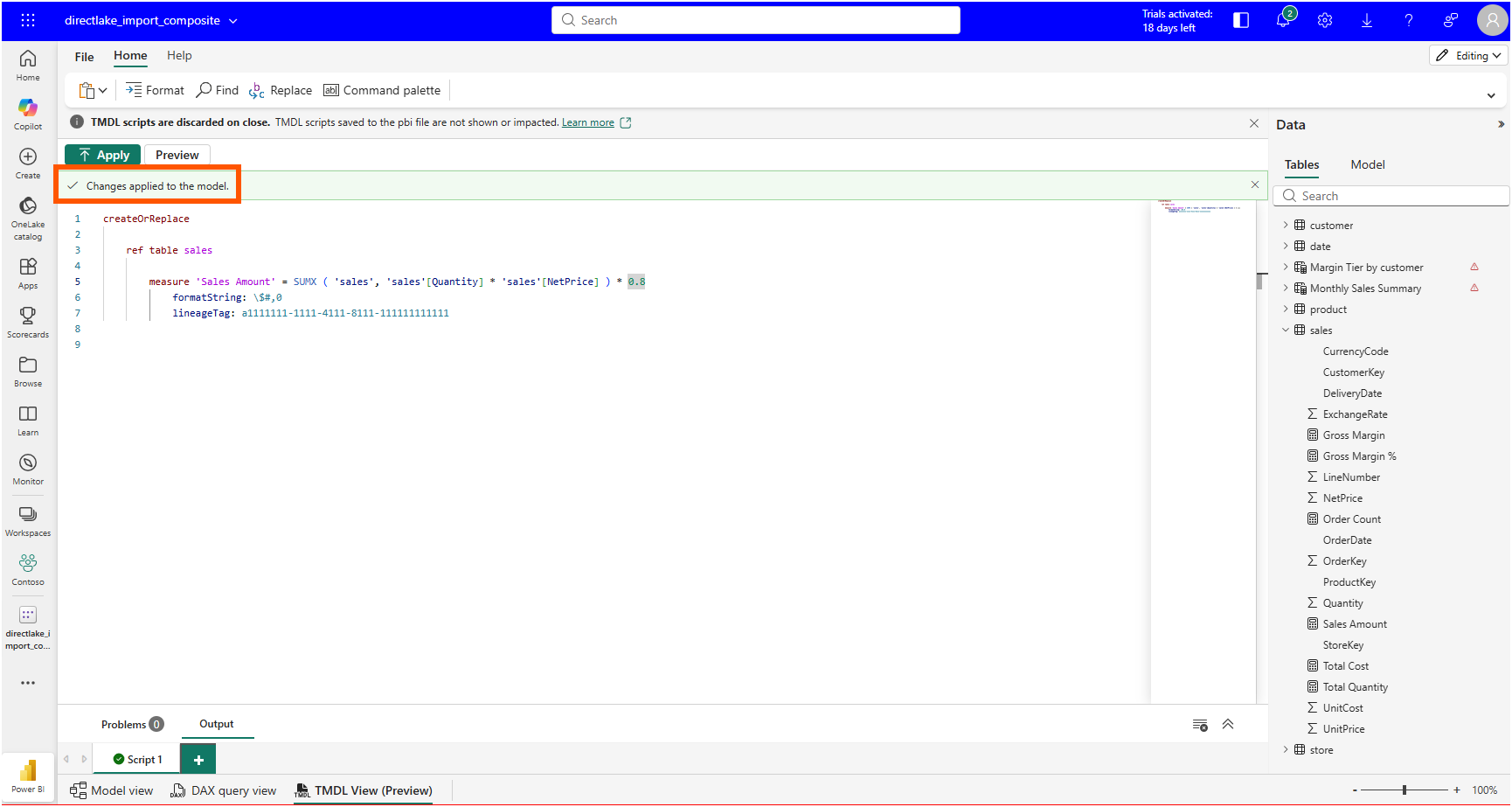Screen dimensions: 1512x807
Task: Switch to the Help tab
Action: (x=179, y=55)
